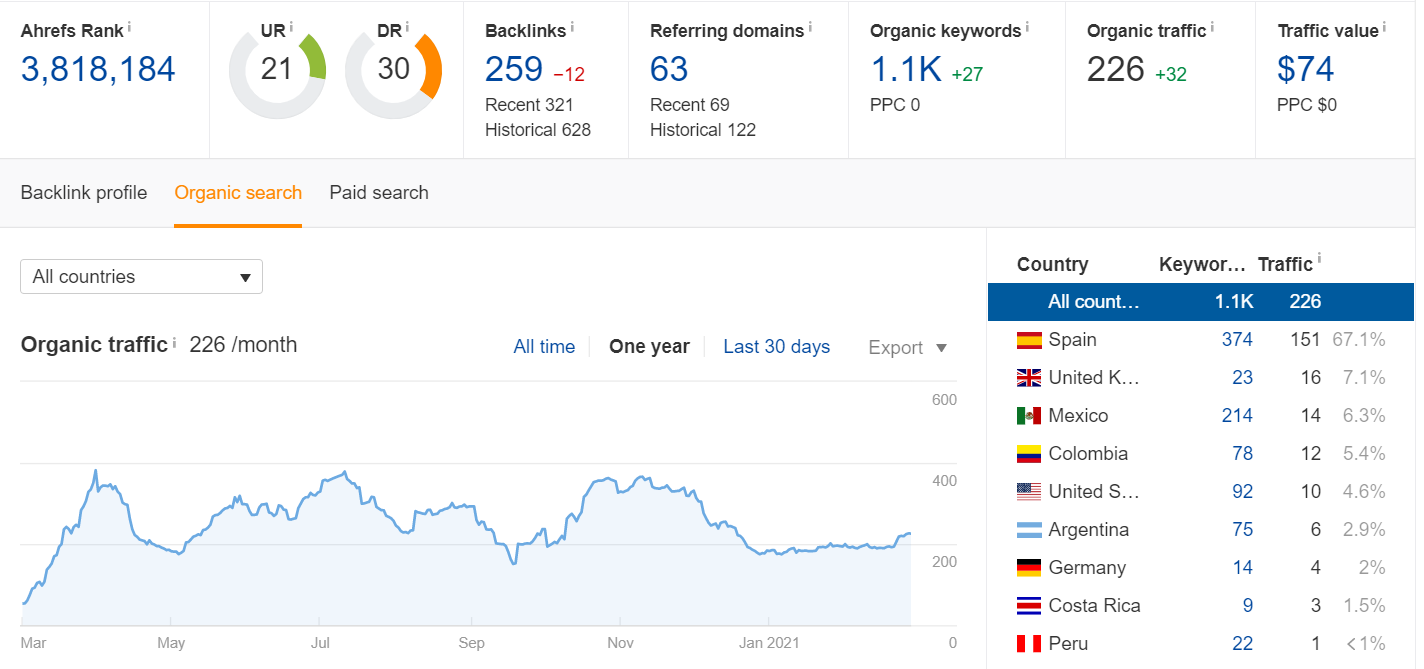
Task: Click the organic traffic value 226
Action: click(1116, 69)
